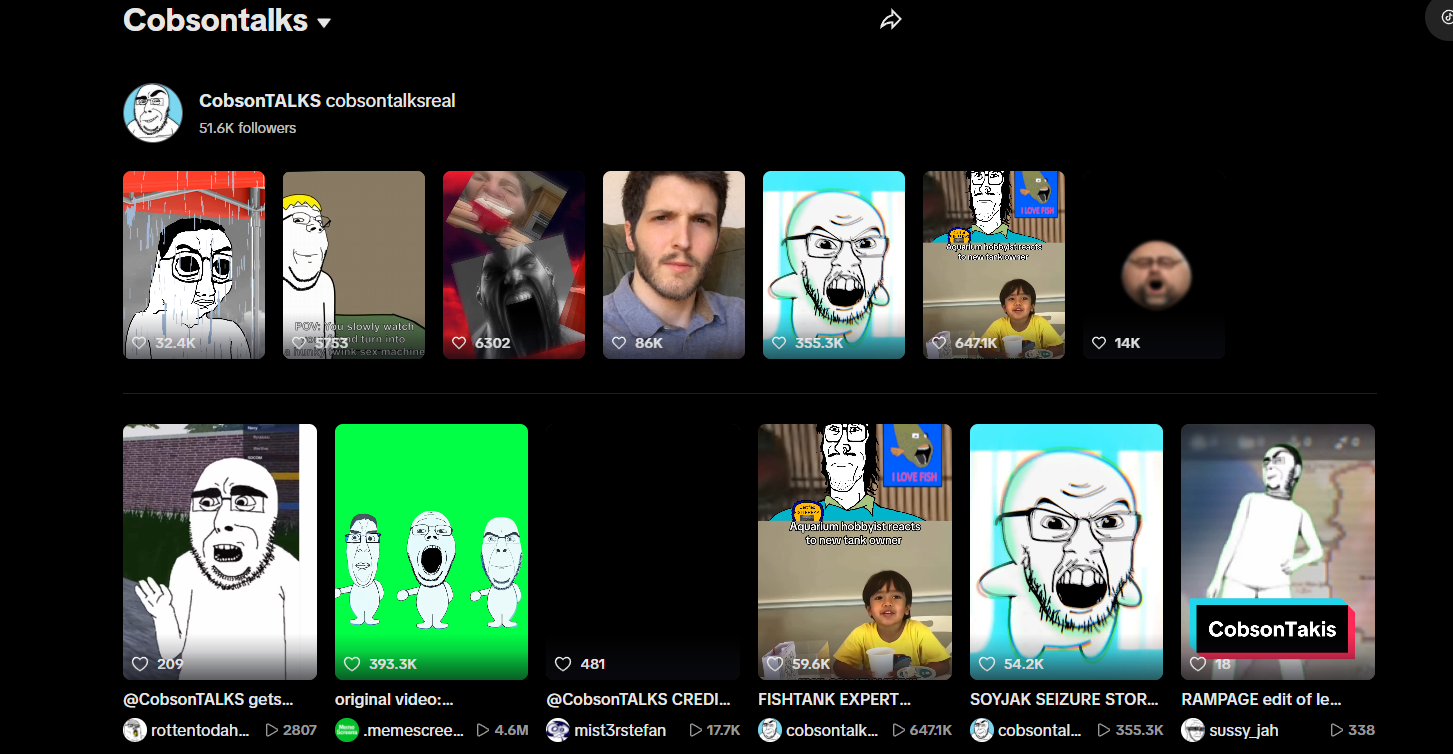Click the heart icon beside 86K
The image size is (1453, 754).
tap(619, 343)
